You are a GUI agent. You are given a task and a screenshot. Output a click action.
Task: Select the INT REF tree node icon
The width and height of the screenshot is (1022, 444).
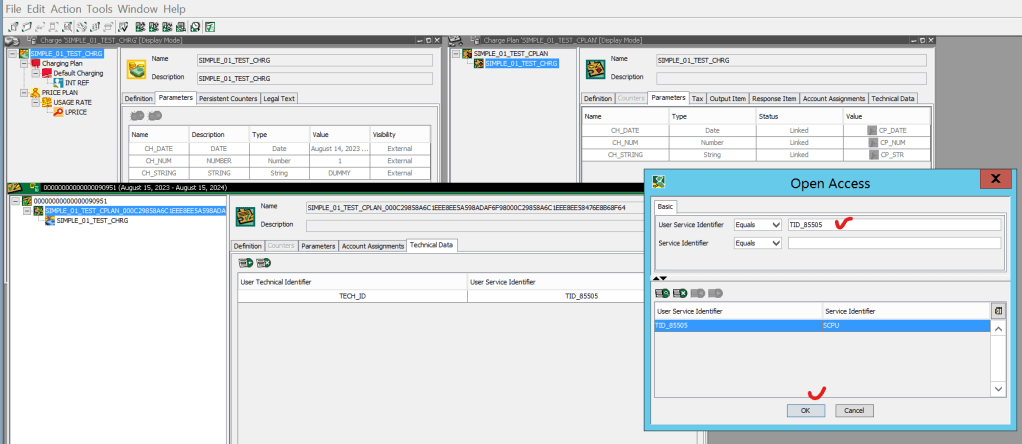tap(58, 83)
